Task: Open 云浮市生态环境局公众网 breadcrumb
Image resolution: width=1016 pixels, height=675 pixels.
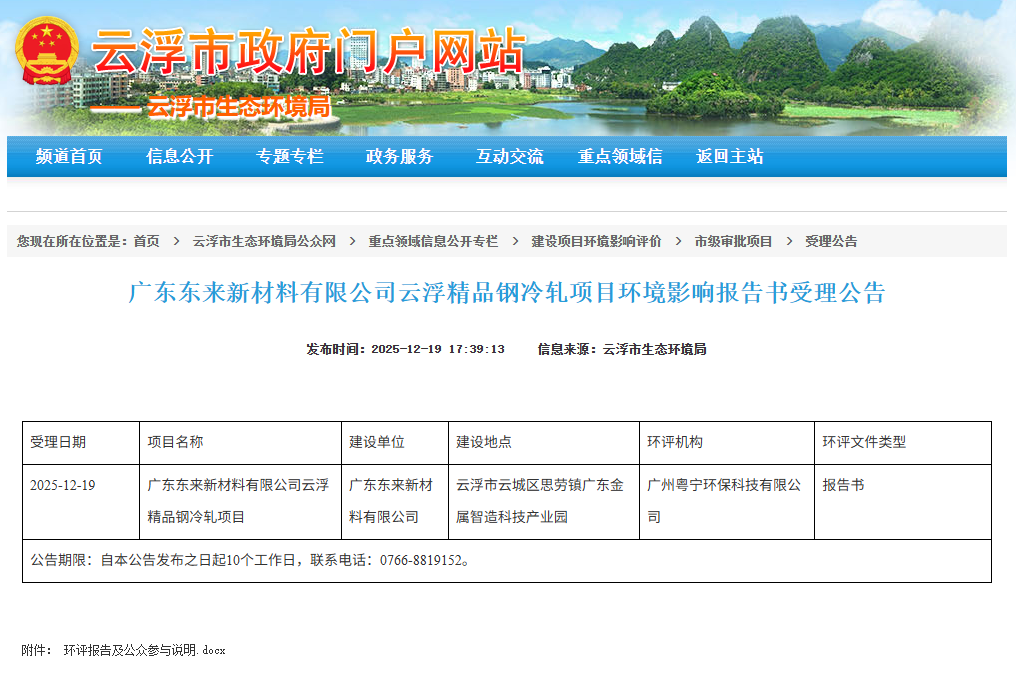Action: 264,241
